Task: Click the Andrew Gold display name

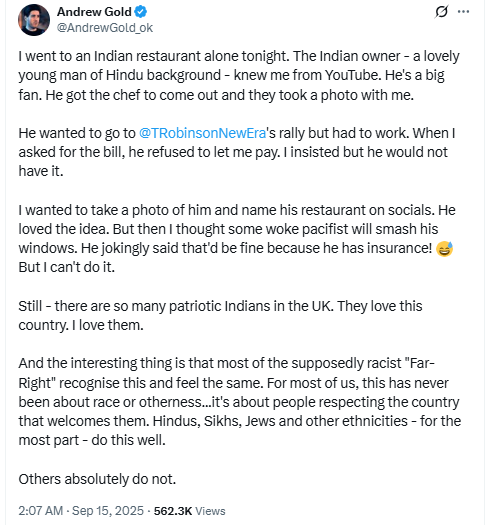Action: pos(94,12)
